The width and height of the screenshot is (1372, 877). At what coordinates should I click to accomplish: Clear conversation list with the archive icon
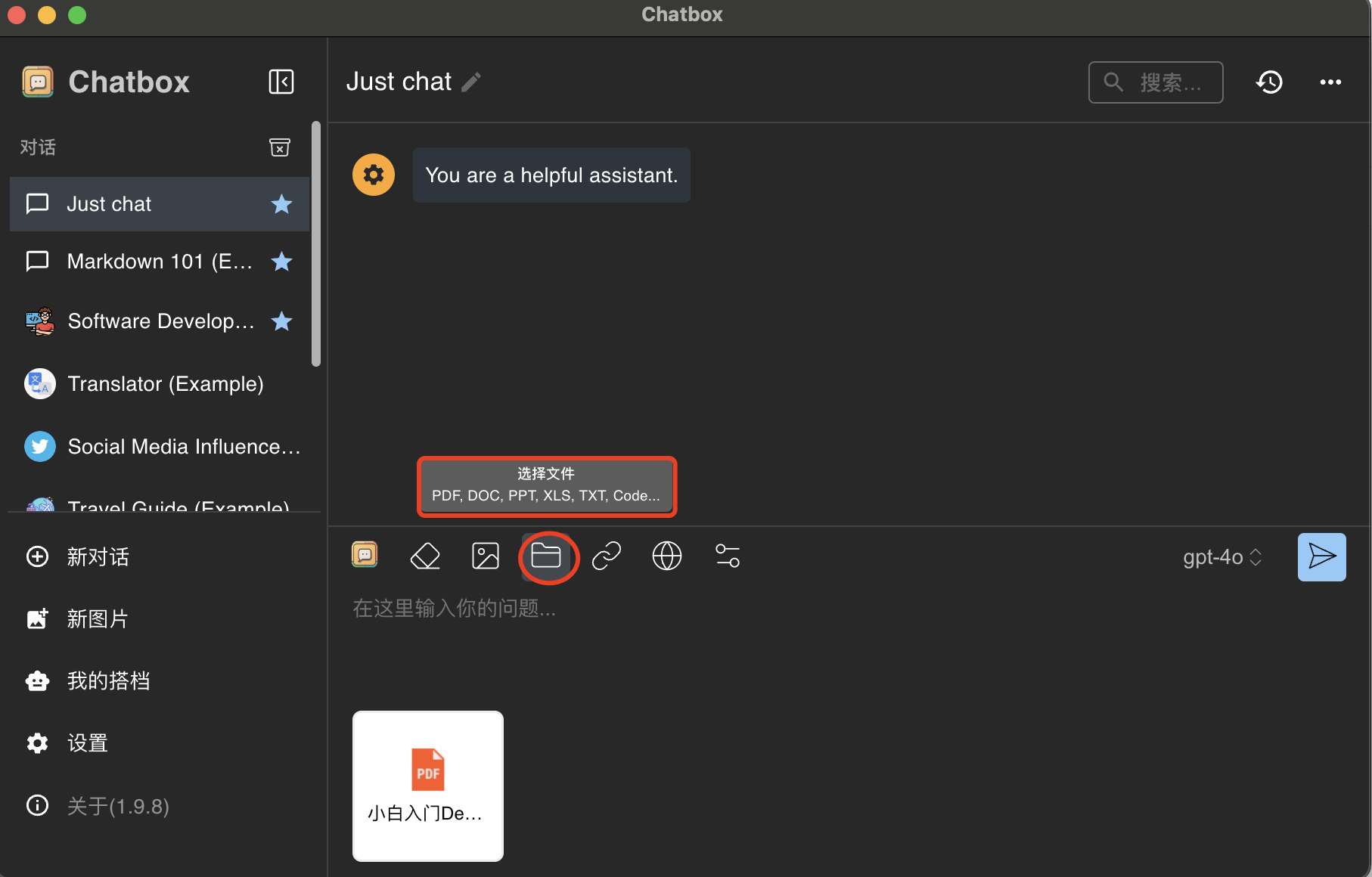[x=280, y=147]
